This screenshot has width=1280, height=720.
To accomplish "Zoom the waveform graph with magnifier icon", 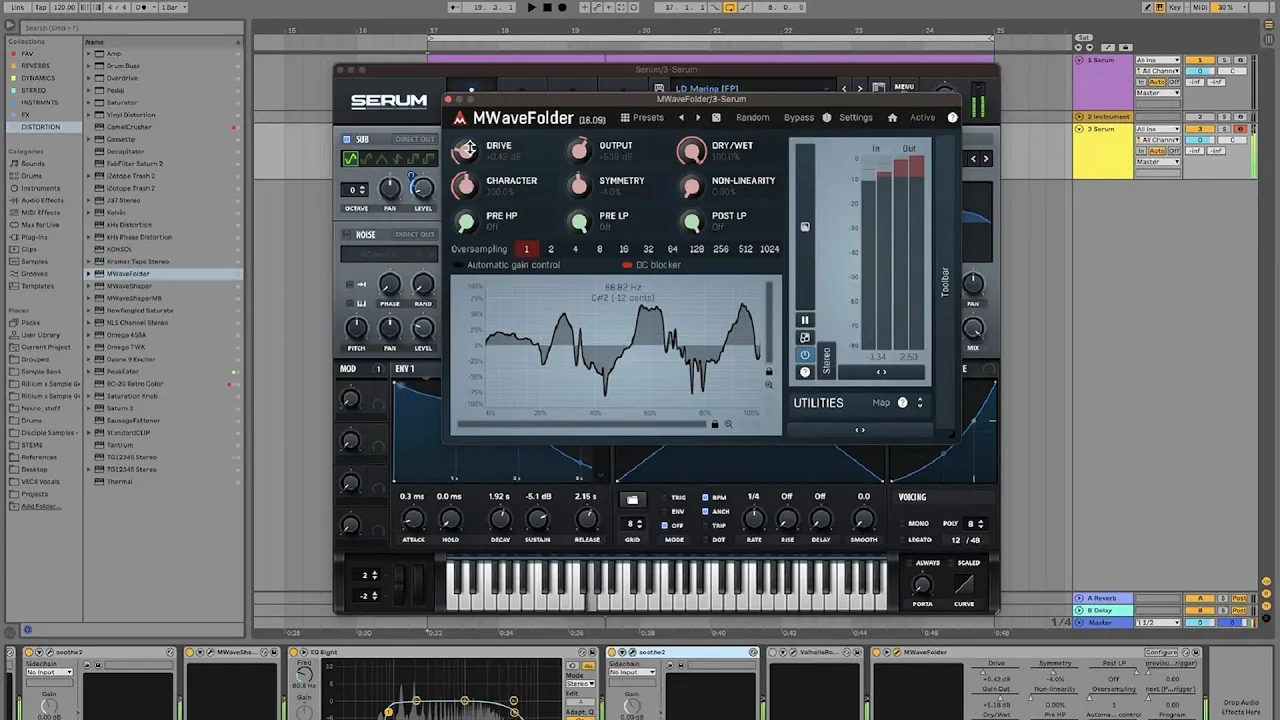I will pyautogui.click(x=728, y=424).
